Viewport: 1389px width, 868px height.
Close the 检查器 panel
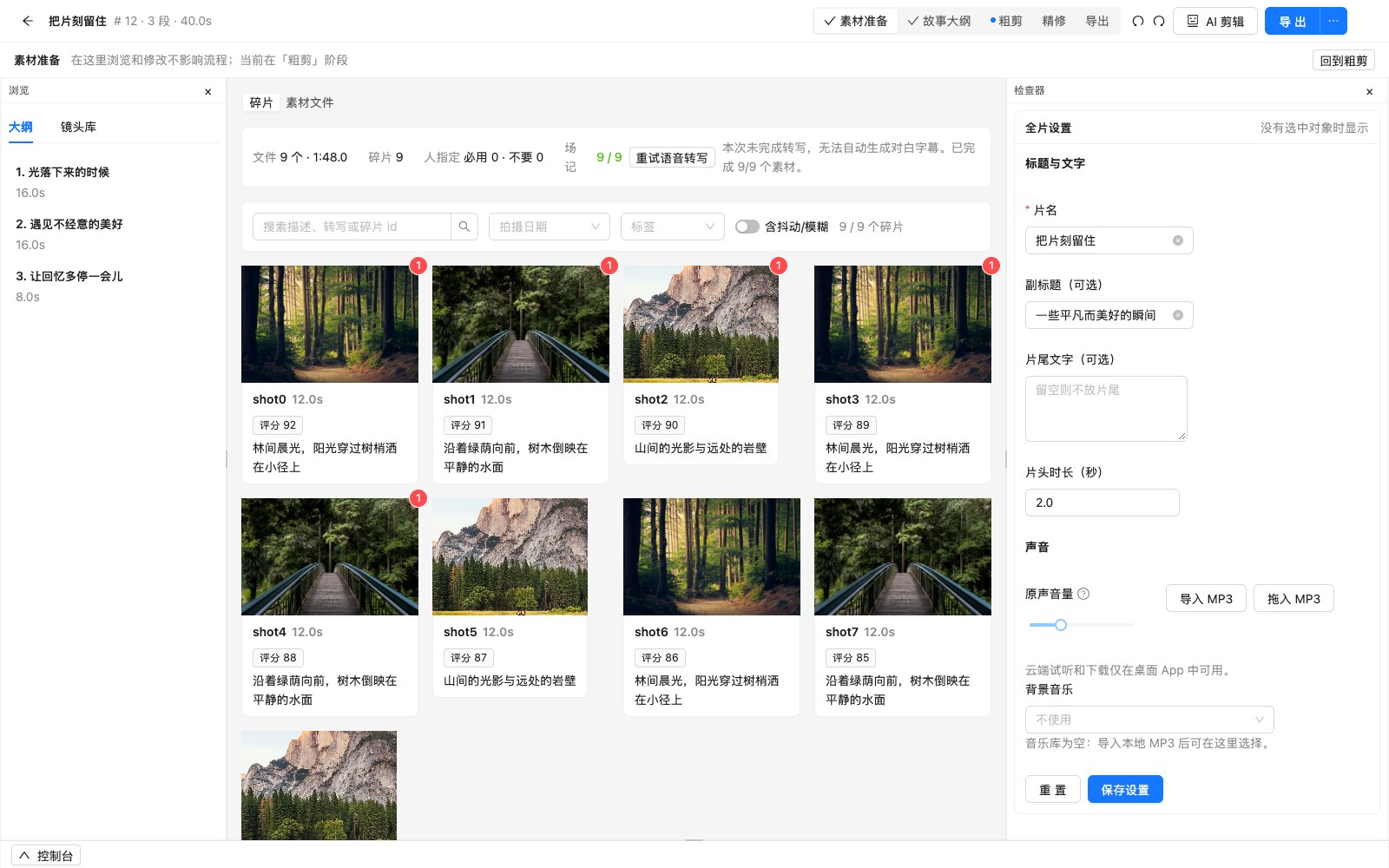click(1369, 91)
